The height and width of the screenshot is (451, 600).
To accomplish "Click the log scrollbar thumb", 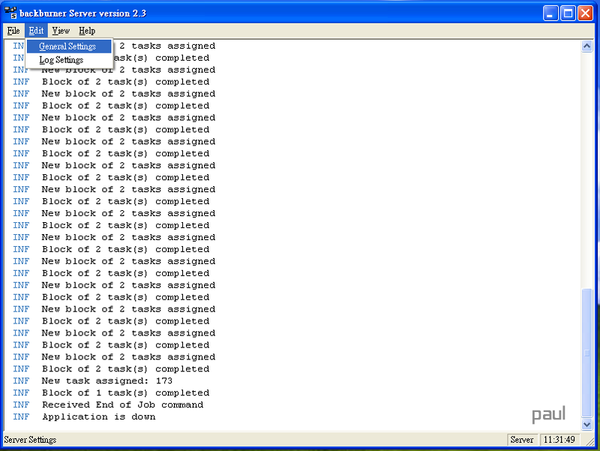I will click(587, 353).
